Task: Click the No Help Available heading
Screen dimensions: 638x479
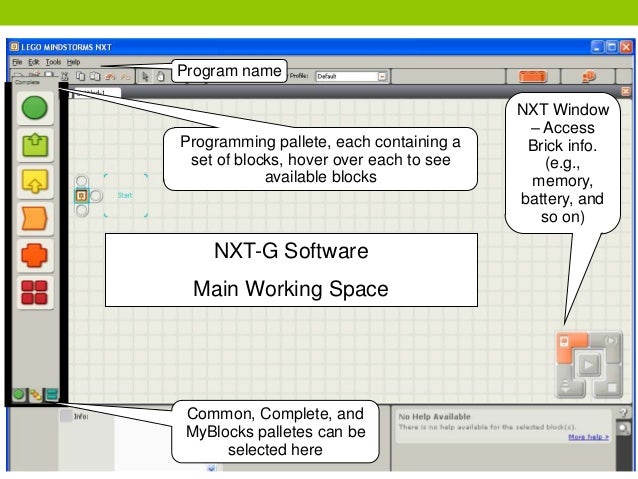Action: coord(434,416)
